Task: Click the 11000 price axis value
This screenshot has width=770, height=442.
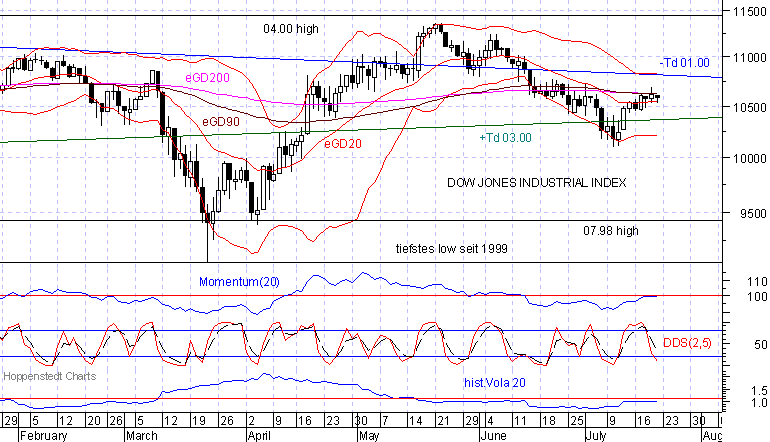Action: (x=749, y=57)
